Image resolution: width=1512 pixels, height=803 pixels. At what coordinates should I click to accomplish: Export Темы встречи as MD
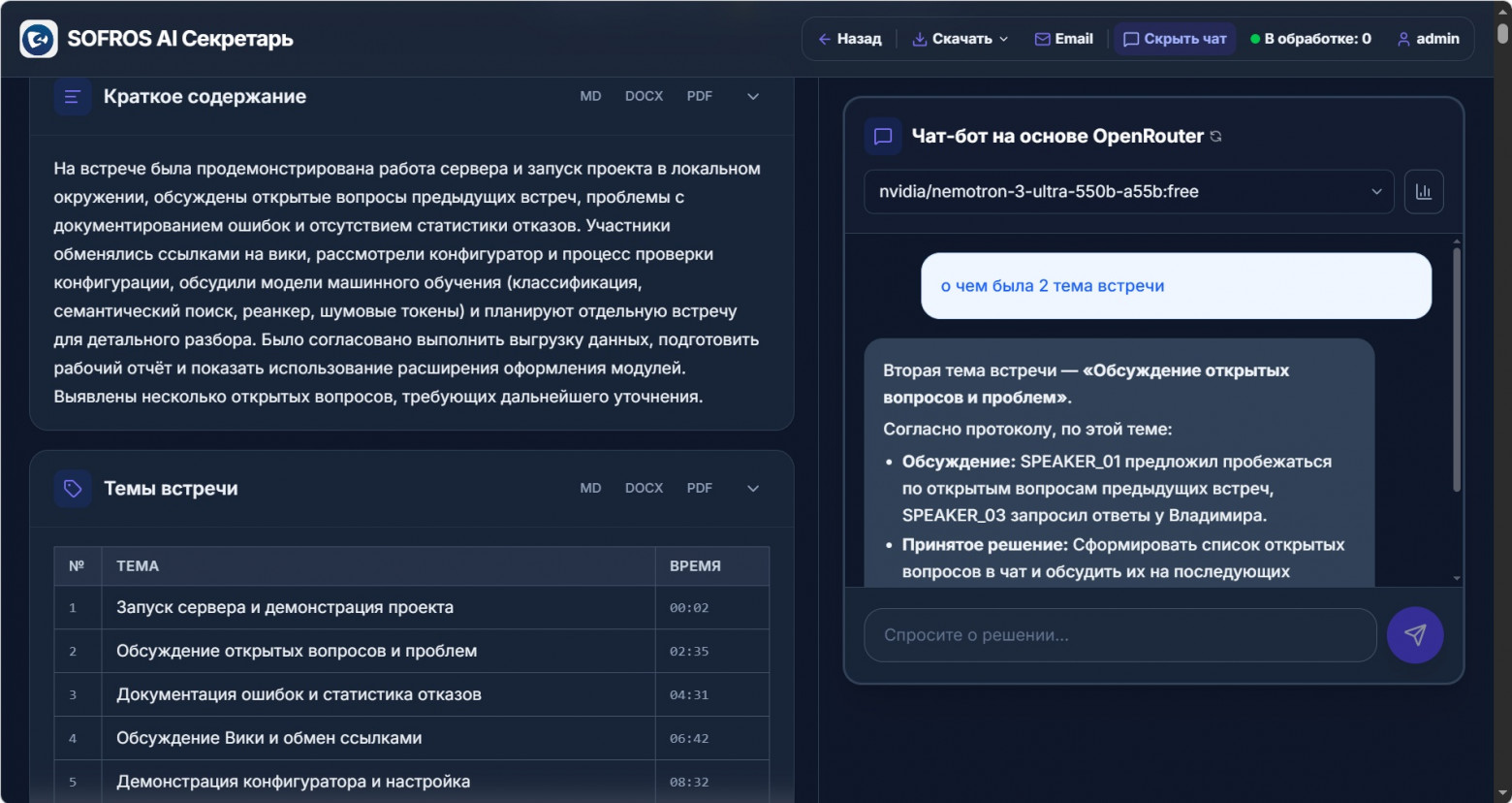(x=590, y=488)
